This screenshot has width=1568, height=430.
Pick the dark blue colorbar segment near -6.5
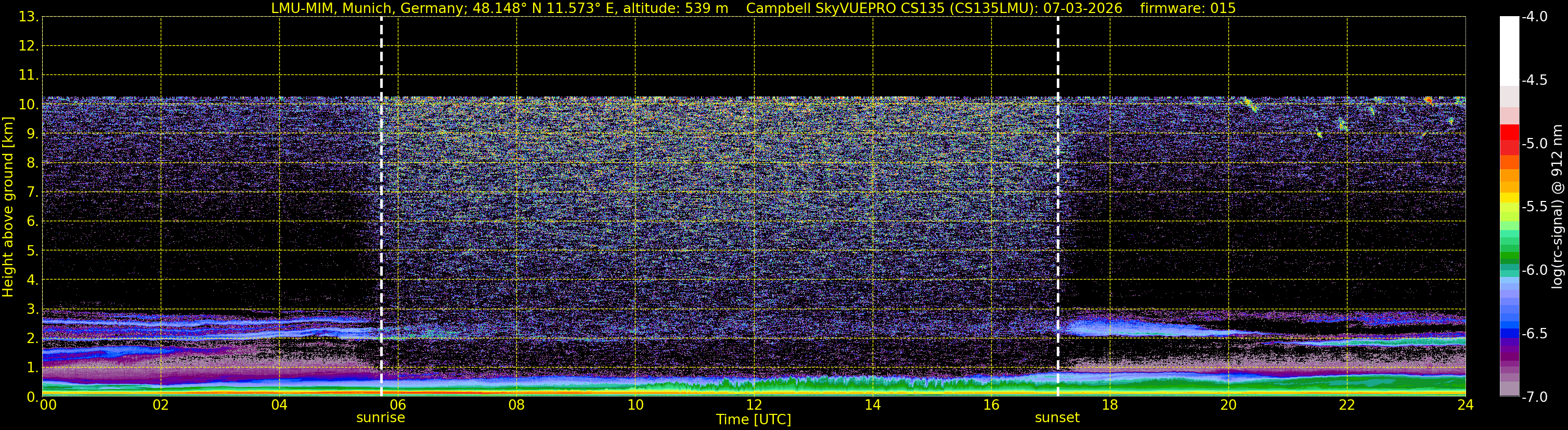coord(1510,334)
